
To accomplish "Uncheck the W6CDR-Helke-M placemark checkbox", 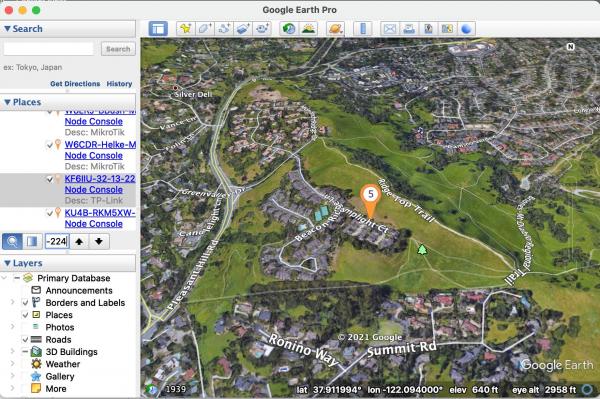I will pyautogui.click(x=49, y=145).
